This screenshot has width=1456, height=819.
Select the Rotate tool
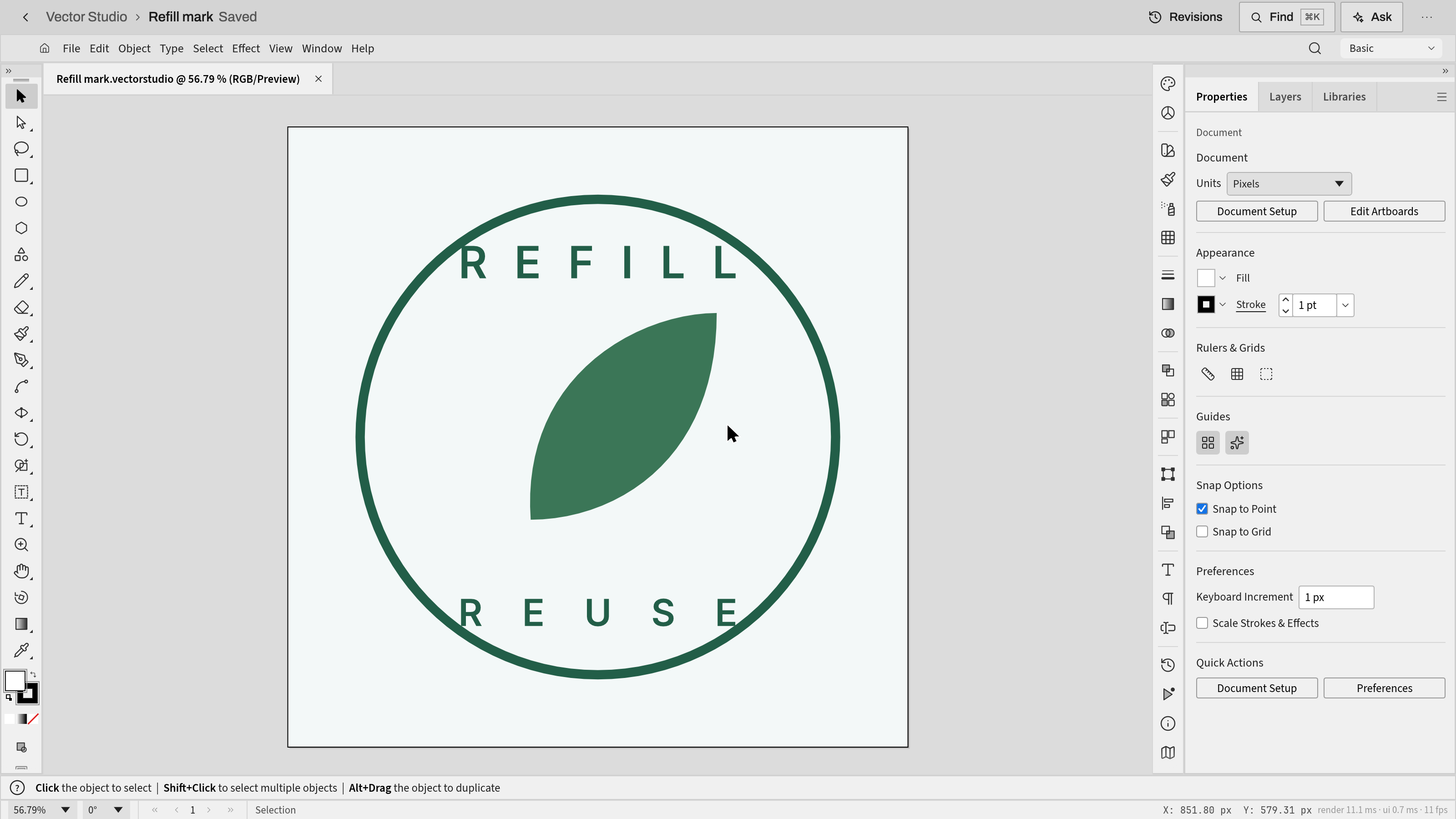(21, 439)
